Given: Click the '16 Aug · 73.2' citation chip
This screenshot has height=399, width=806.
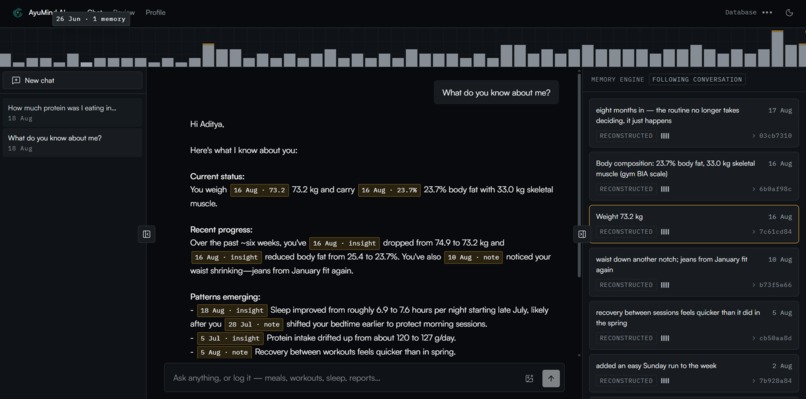Looking at the screenshot, I should click(259, 190).
